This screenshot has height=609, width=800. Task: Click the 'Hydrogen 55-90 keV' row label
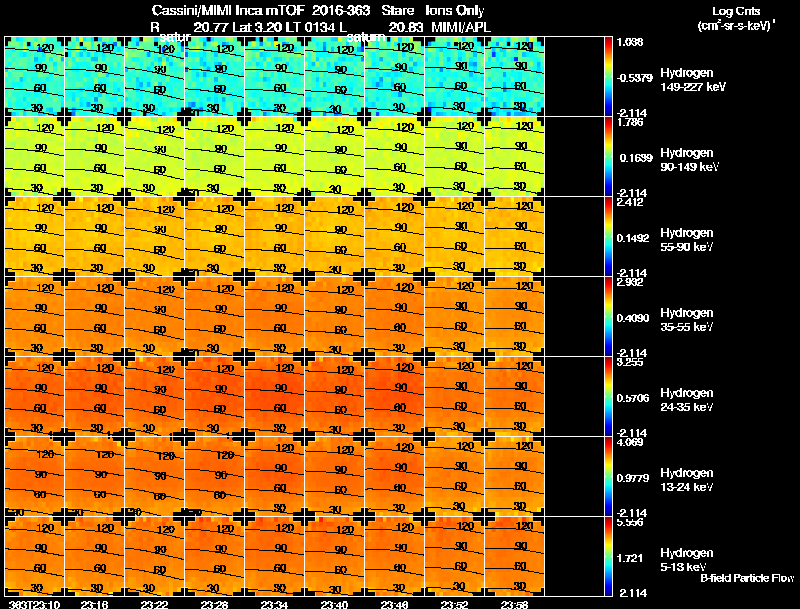tap(687, 240)
